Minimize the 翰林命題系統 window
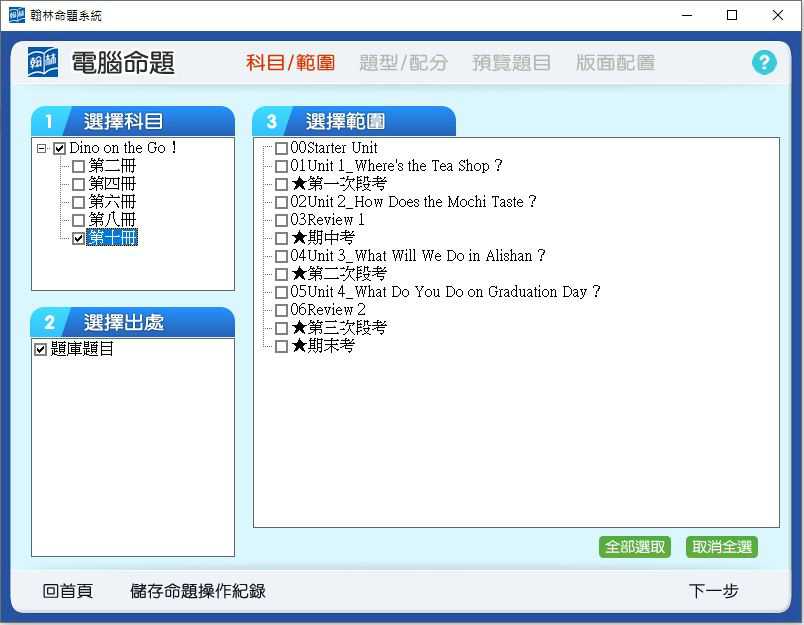 point(687,15)
